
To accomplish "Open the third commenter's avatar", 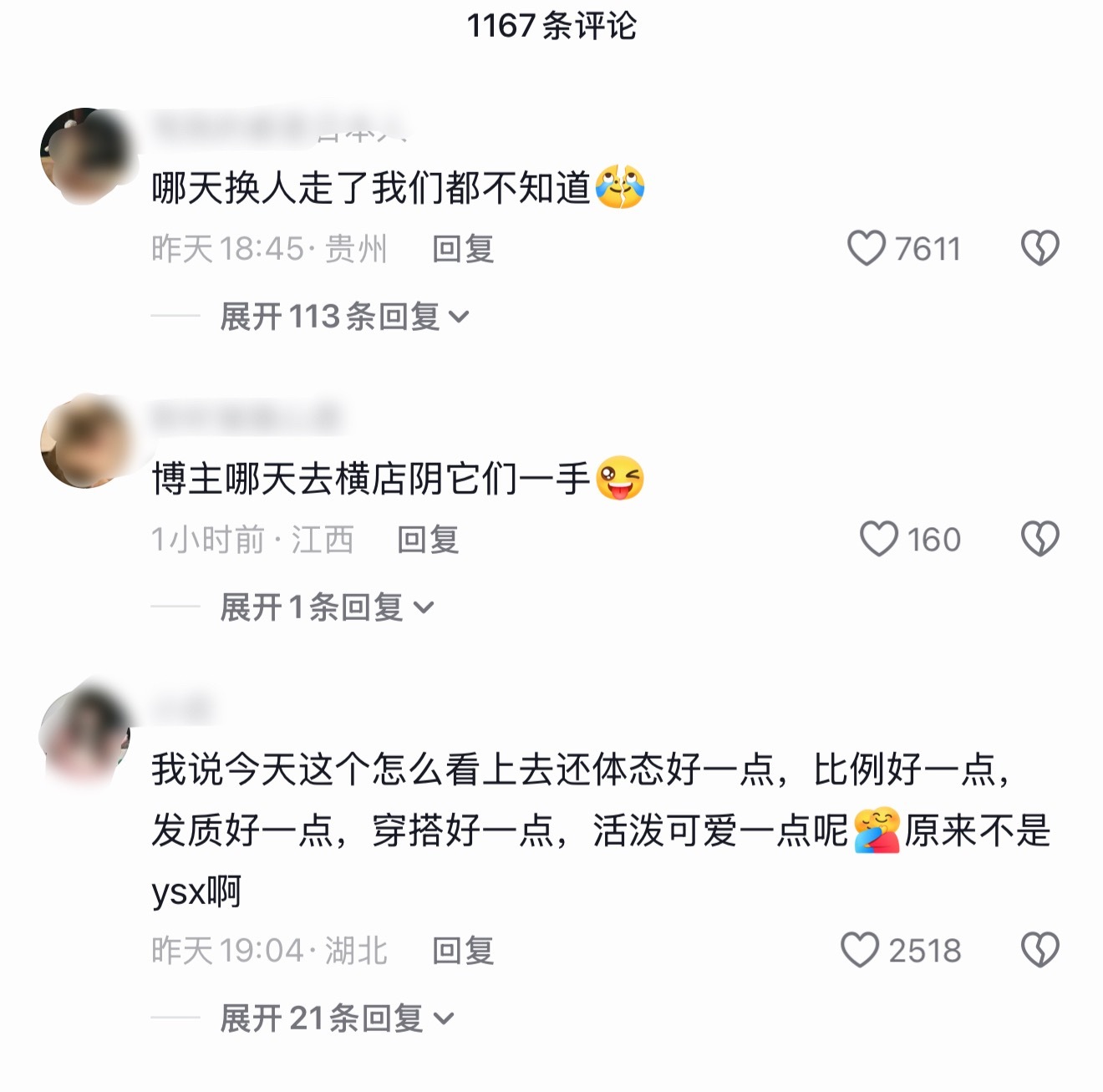I will click(x=86, y=732).
